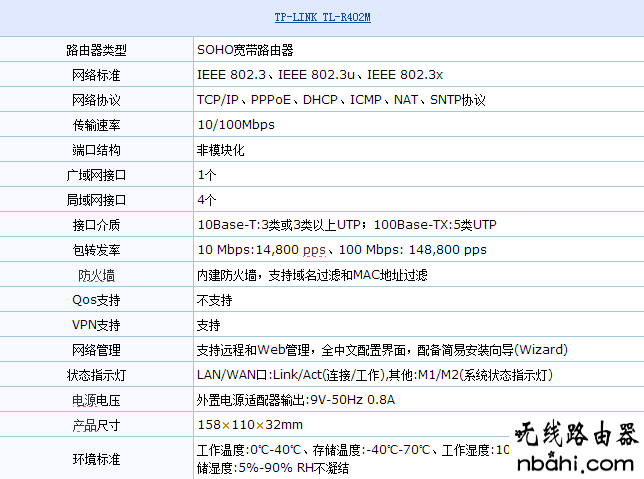The image size is (644, 479).
Task: Click the 状态指示灯 label
Action: click(96, 375)
